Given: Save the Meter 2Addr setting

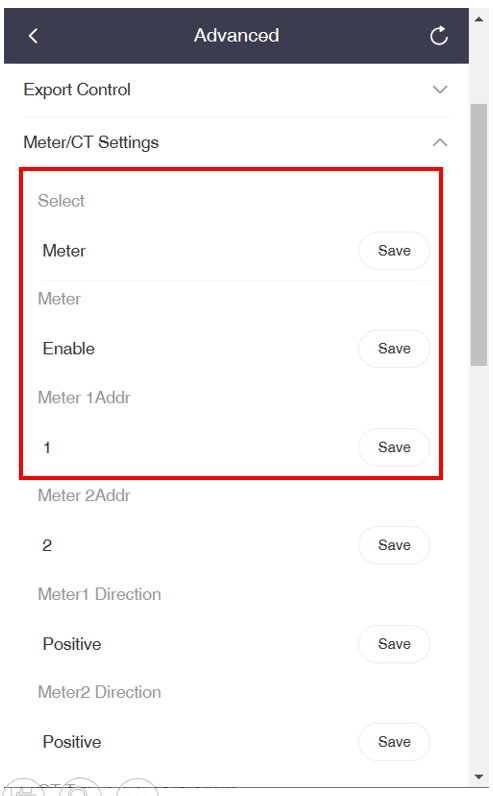Looking at the screenshot, I should (394, 545).
